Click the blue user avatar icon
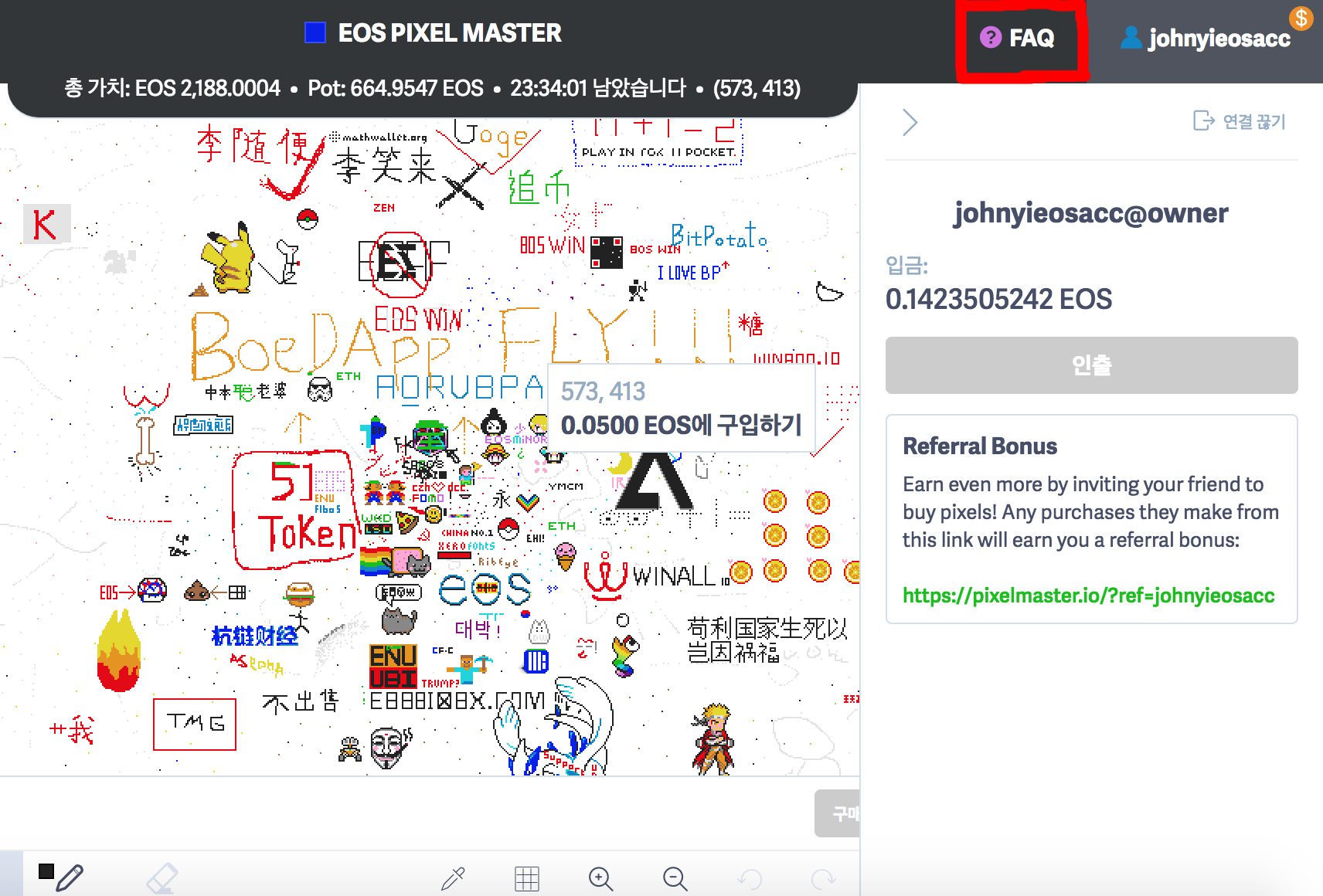The image size is (1323, 896). (x=1131, y=37)
